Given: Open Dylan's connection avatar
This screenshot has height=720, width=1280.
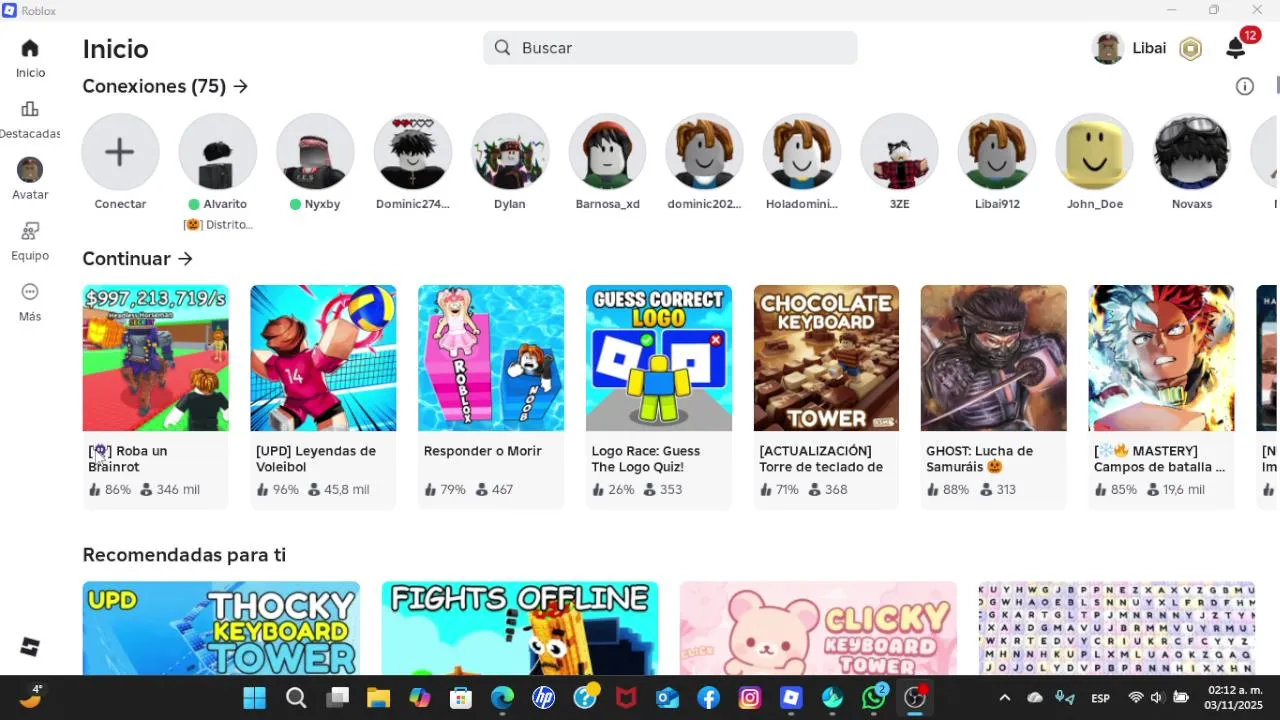Looking at the screenshot, I should coord(510,152).
